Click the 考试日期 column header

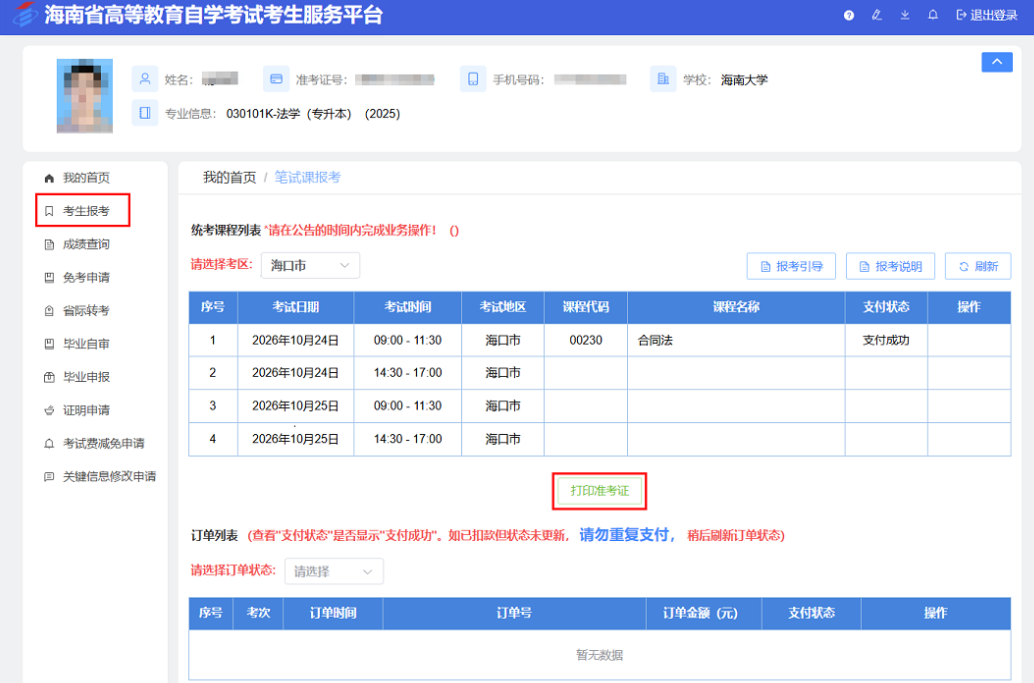pyautogui.click(x=295, y=307)
